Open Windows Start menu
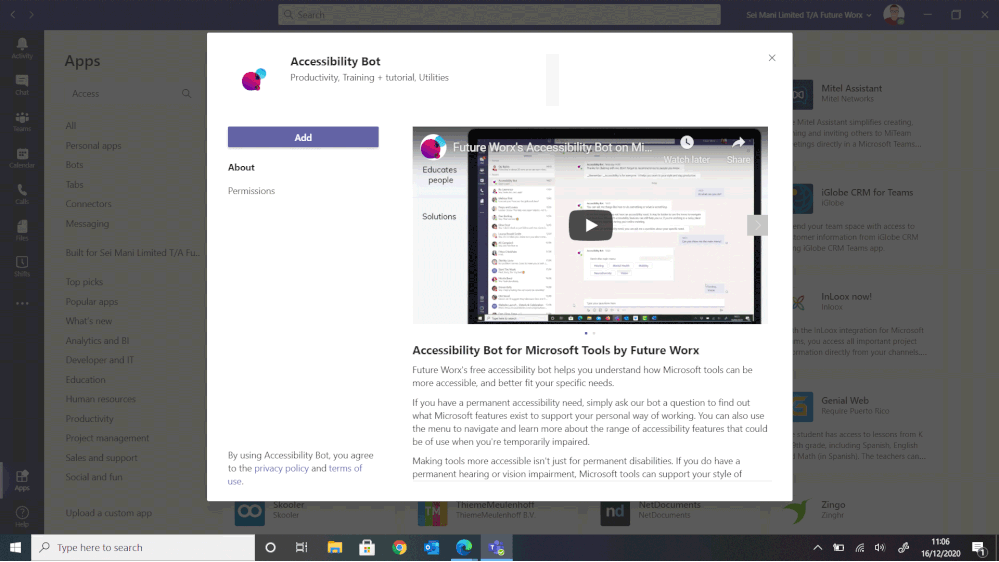This screenshot has height=562, width=999. click(x=15, y=548)
